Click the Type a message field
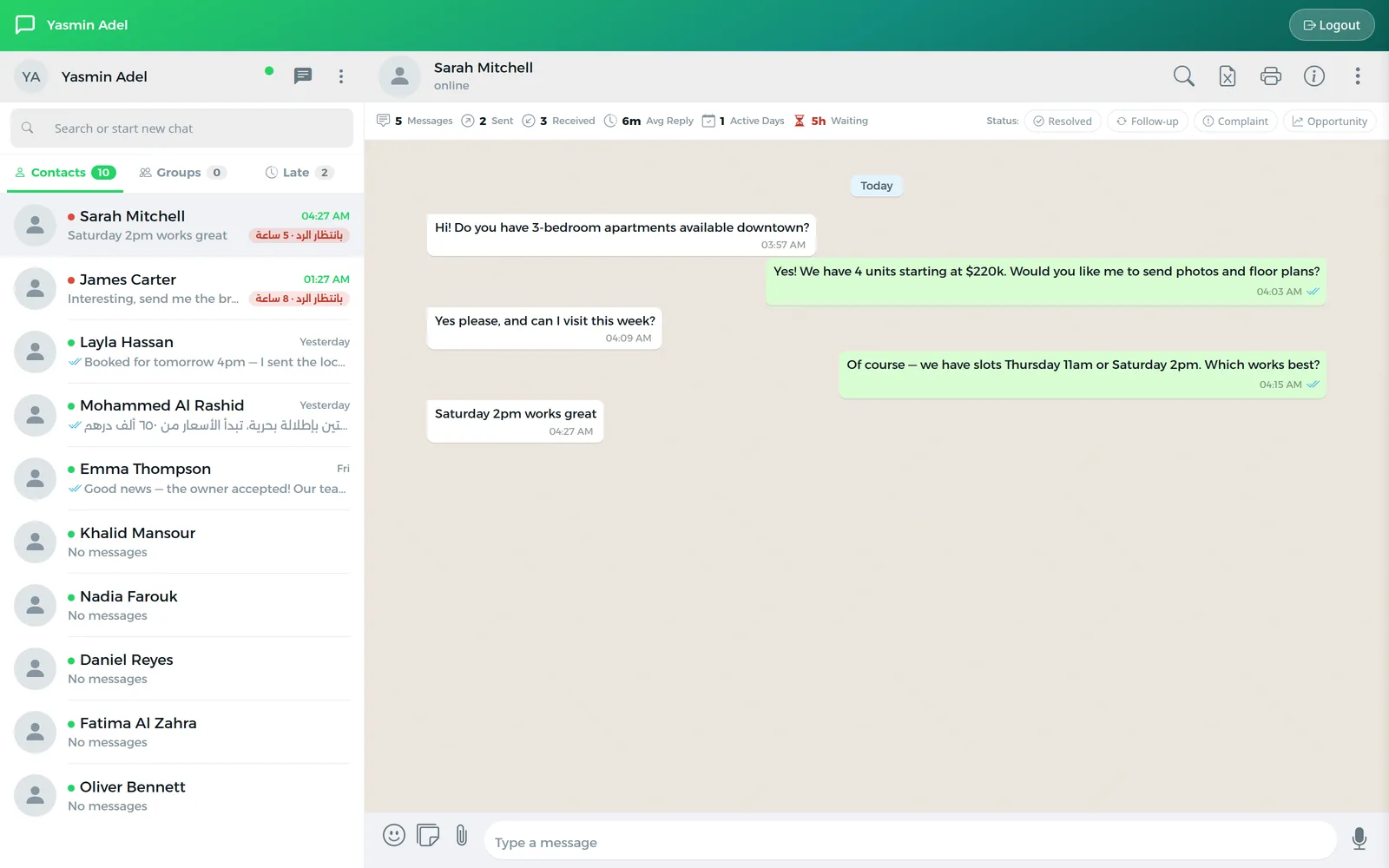The height and width of the screenshot is (868, 1389). pos(910,842)
